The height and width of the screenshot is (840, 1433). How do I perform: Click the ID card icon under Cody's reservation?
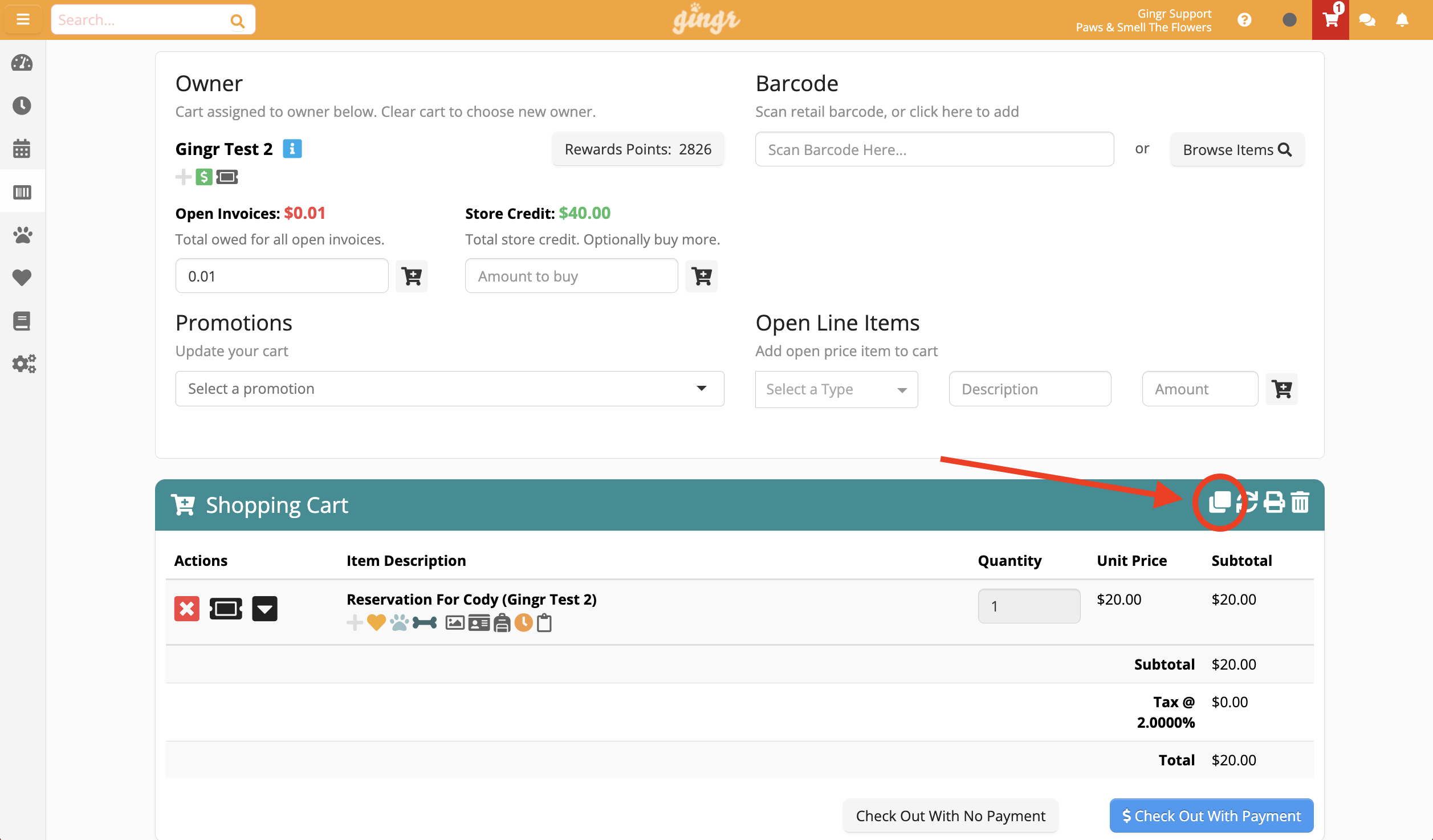click(479, 622)
